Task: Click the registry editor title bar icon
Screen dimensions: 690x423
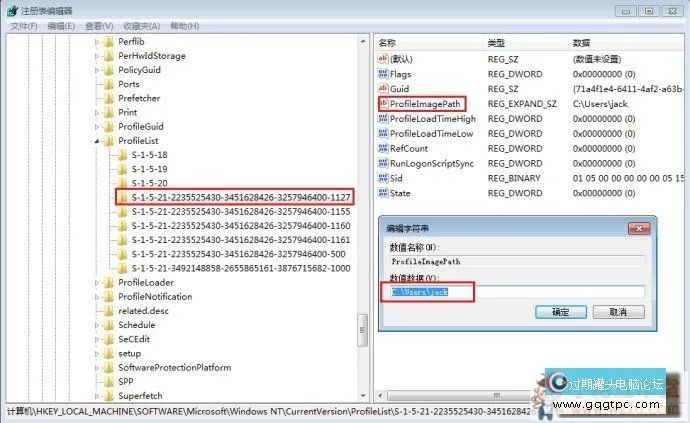Action: click(x=12, y=11)
